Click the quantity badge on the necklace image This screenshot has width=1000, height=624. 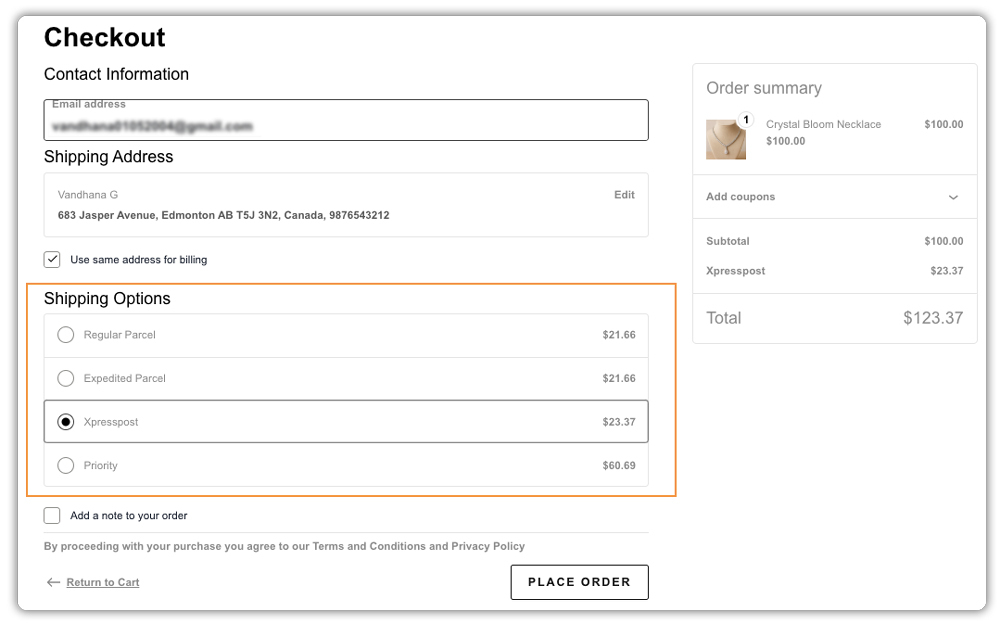click(x=743, y=117)
